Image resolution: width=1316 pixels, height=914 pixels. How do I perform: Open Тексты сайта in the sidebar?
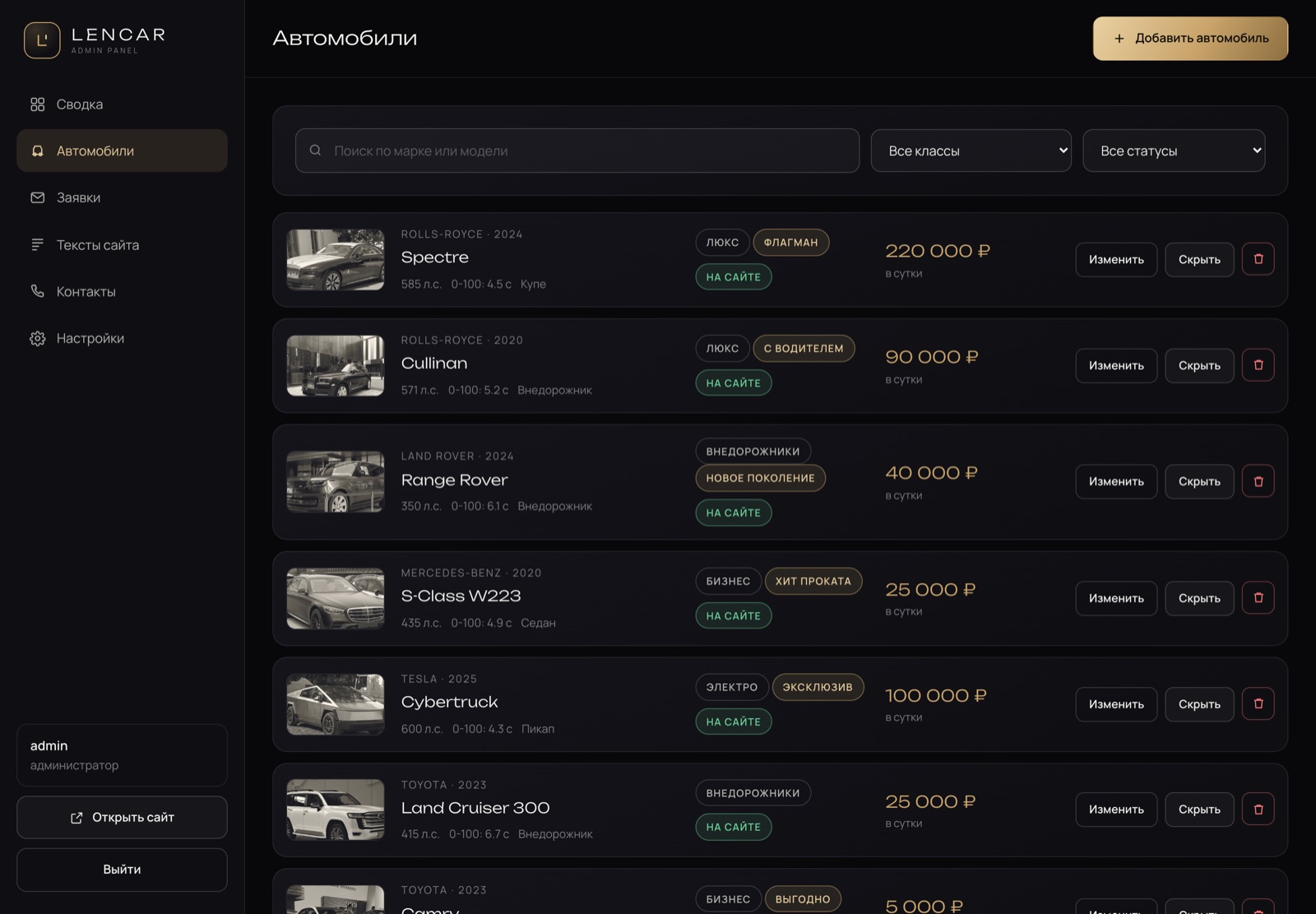[x=122, y=244]
